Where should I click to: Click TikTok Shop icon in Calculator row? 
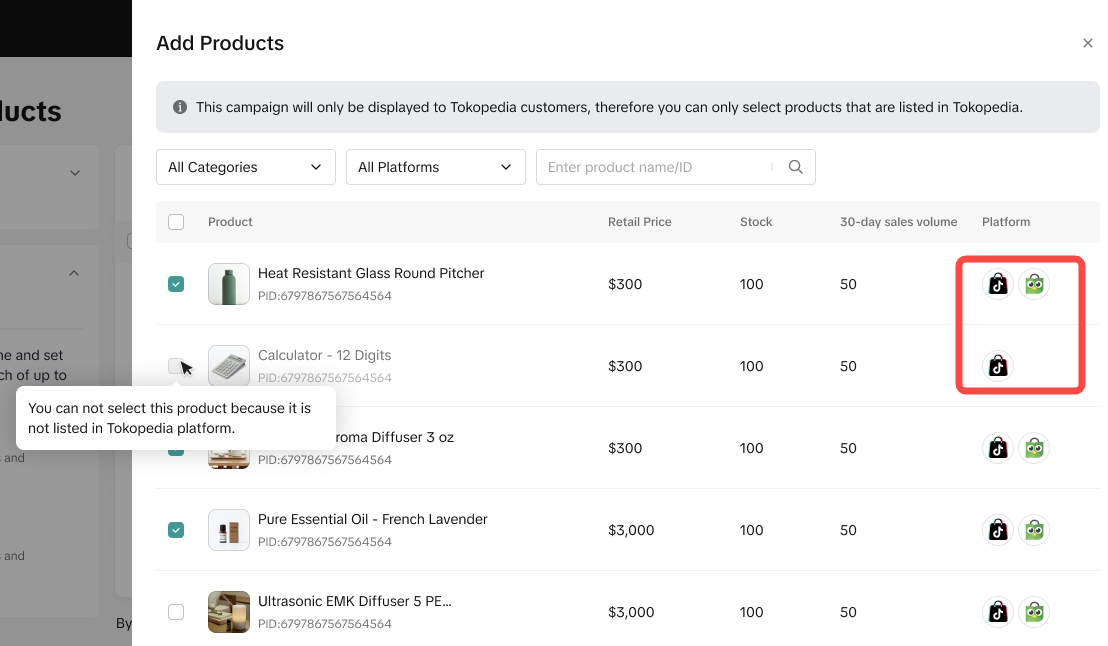click(997, 366)
